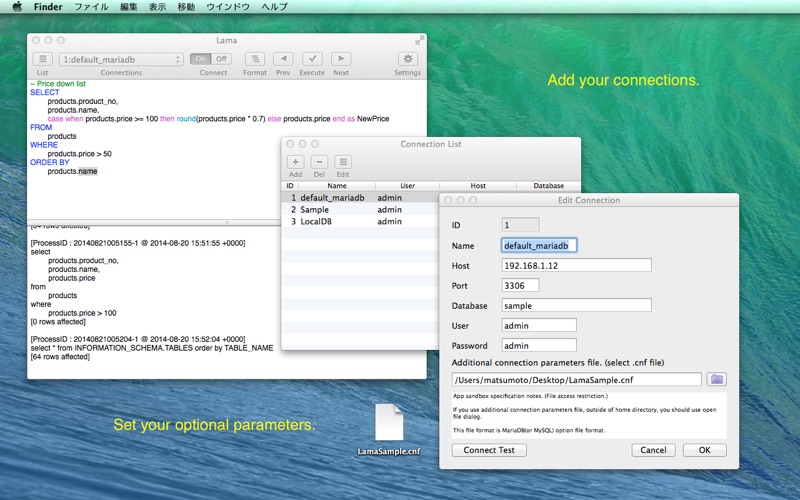Click the Host field 192.168.1.12

577,265
